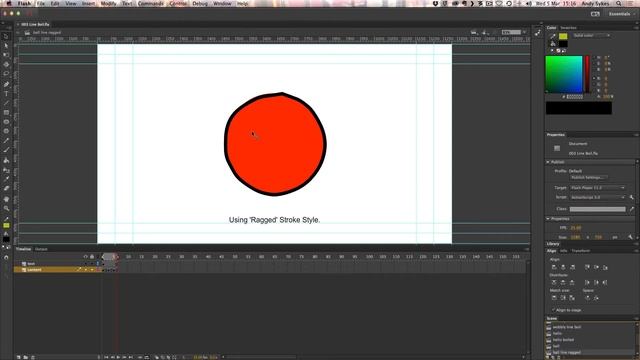This screenshot has height=360, width=640.
Task: Open the Commands menu
Action: coord(151,3)
